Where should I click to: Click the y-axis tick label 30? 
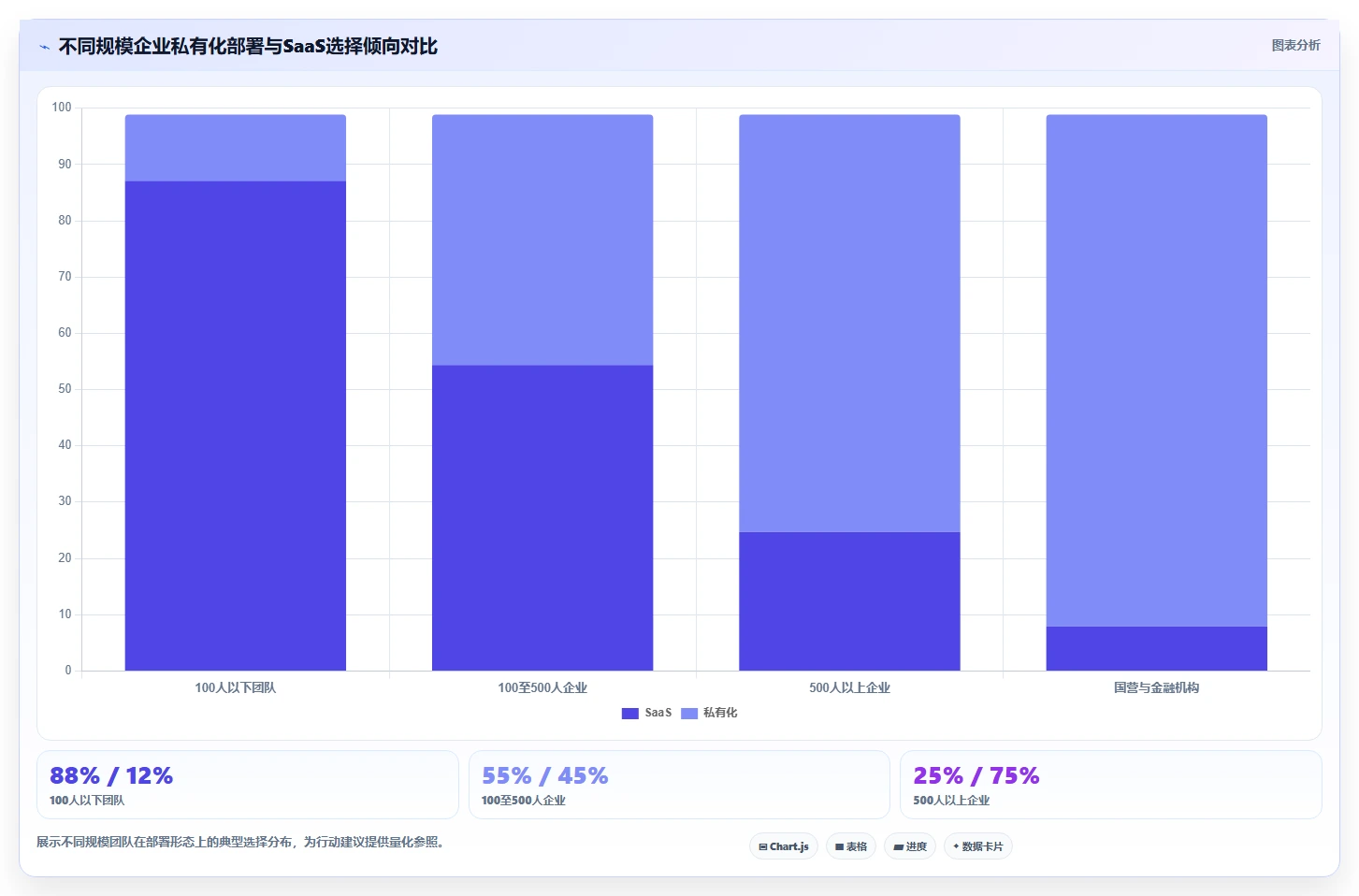point(65,501)
